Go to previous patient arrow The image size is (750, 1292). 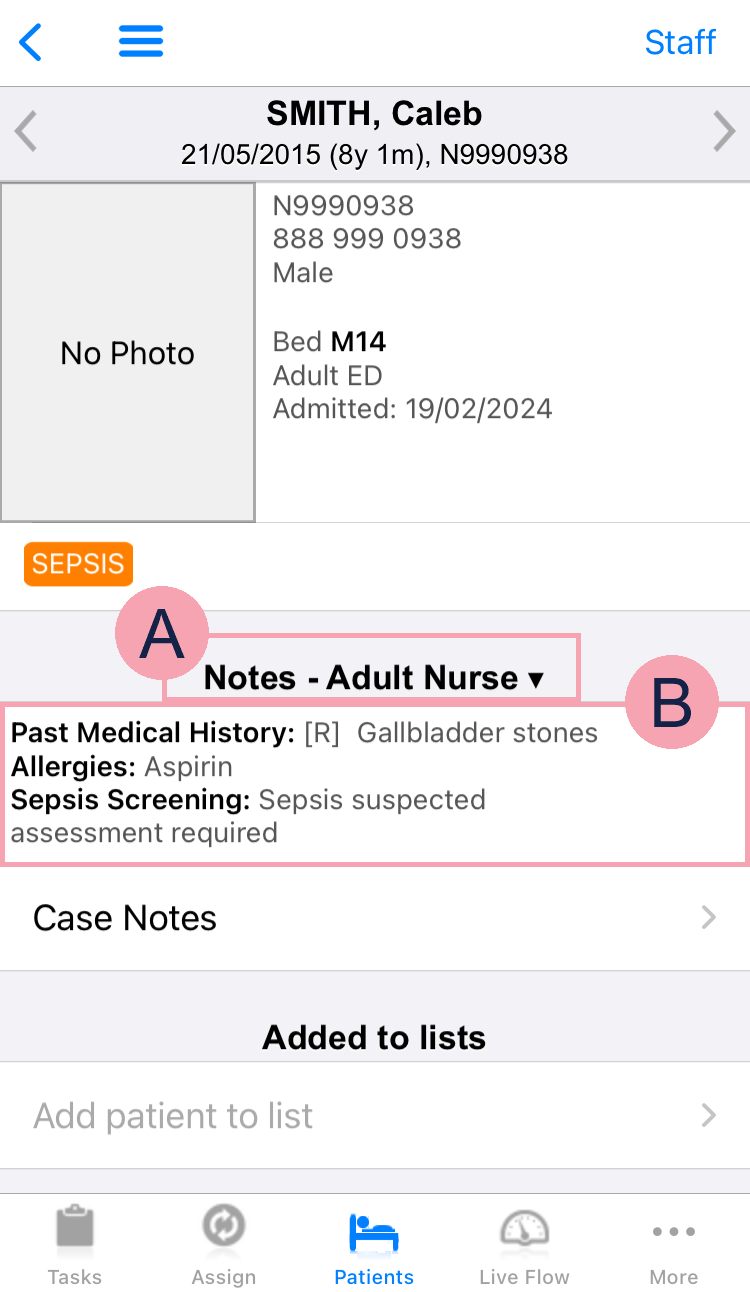(26, 132)
